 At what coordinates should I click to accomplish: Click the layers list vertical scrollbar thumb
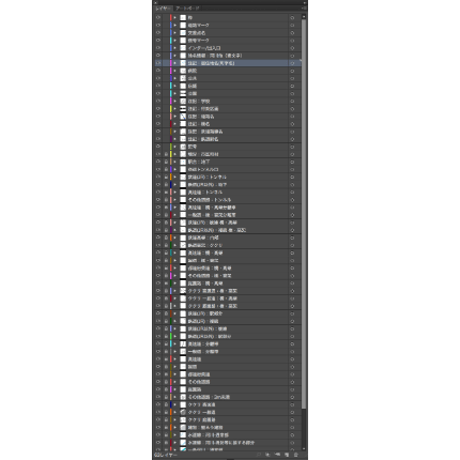(x=304, y=213)
